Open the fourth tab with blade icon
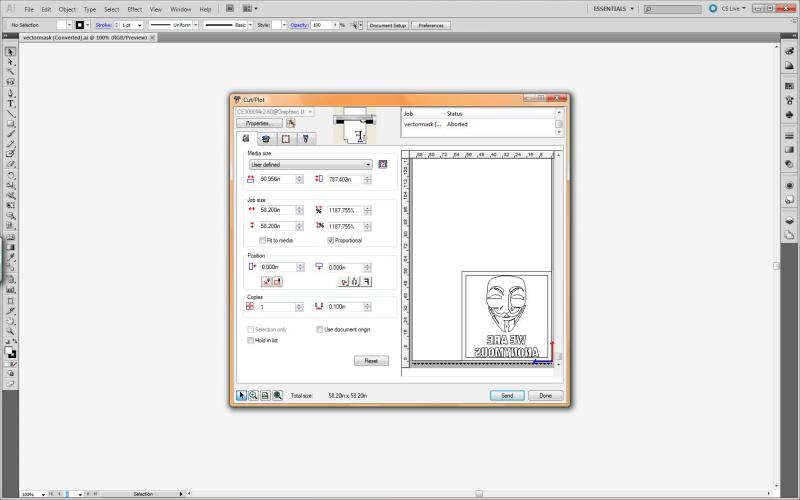This screenshot has width=800, height=500. tap(306, 139)
